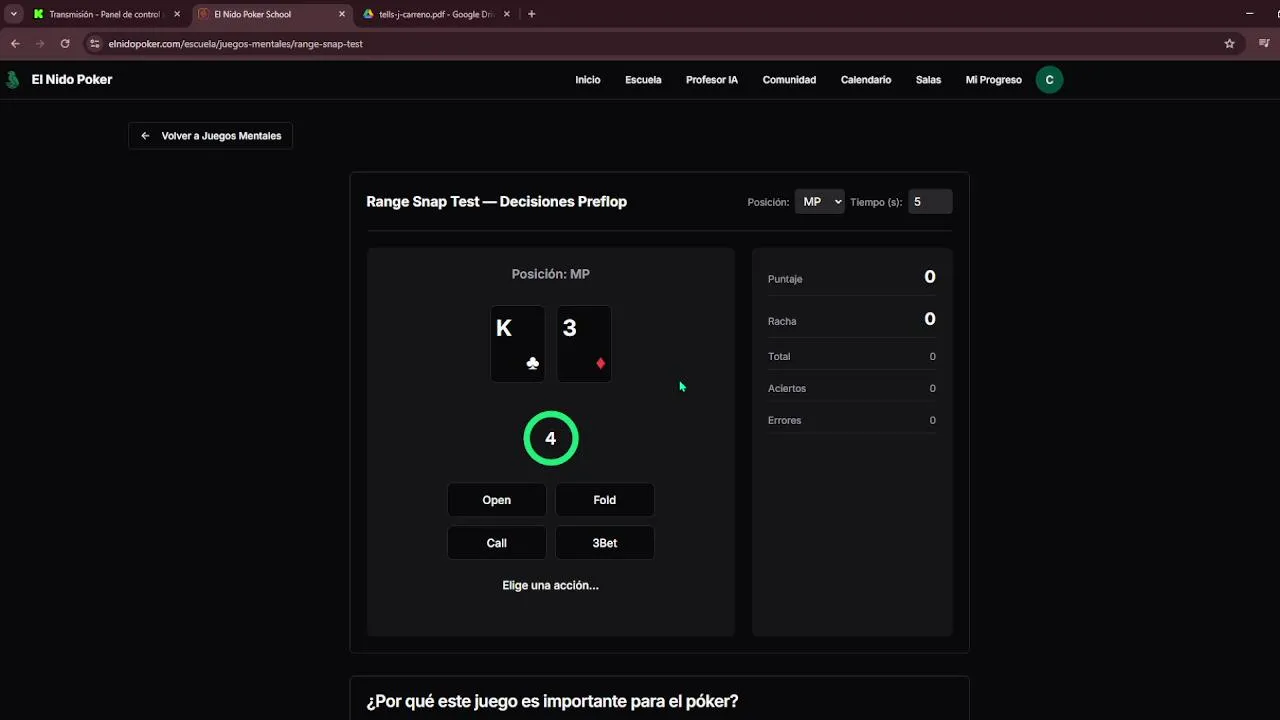Click Volver a Juegos Mentales button
Viewport: 1280px width, 720px height.
pos(210,136)
